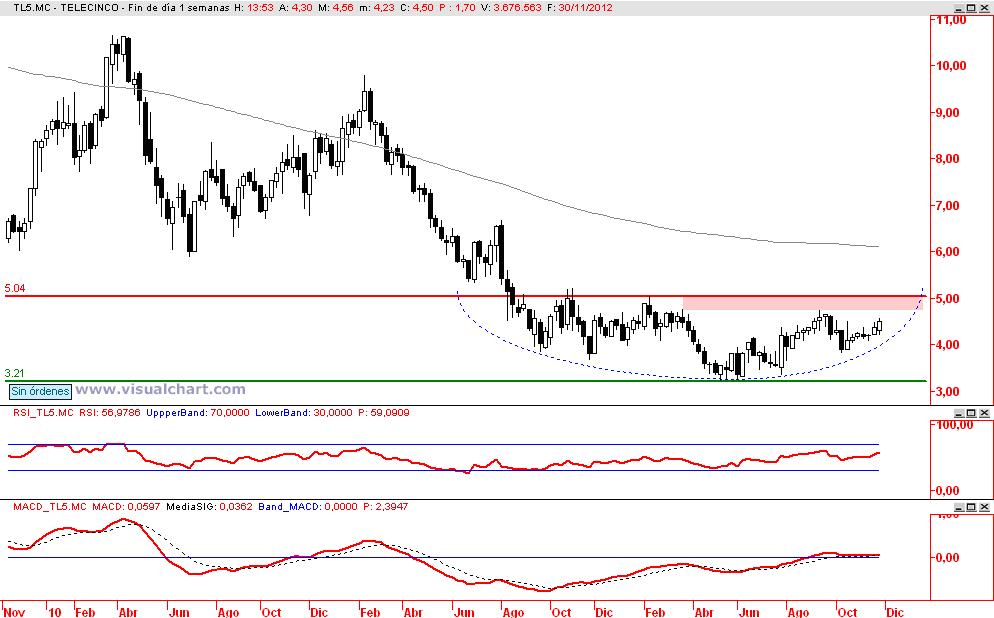This screenshot has height=618, width=994.
Task: Click the '11,00' price axis label
Action: tap(951, 20)
